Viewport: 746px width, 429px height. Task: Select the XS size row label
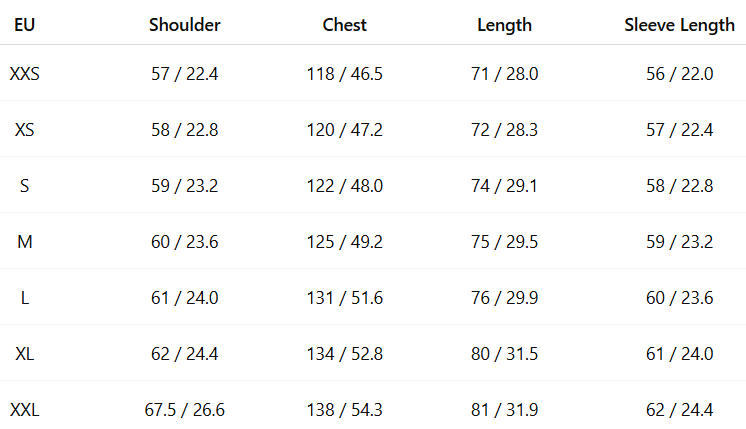(24, 129)
